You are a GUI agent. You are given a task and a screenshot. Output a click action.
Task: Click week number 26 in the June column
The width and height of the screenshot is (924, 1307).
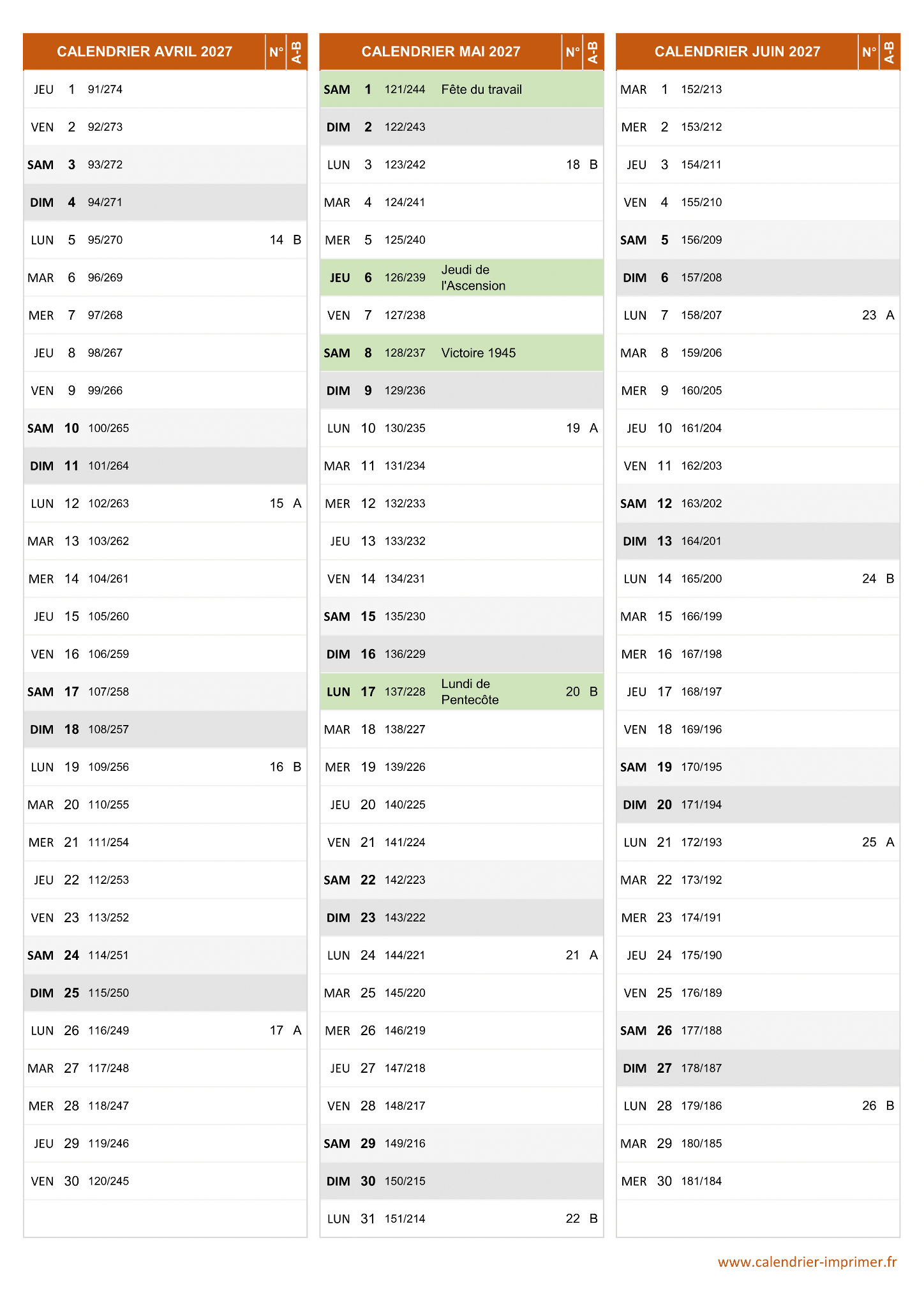coord(869,1106)
